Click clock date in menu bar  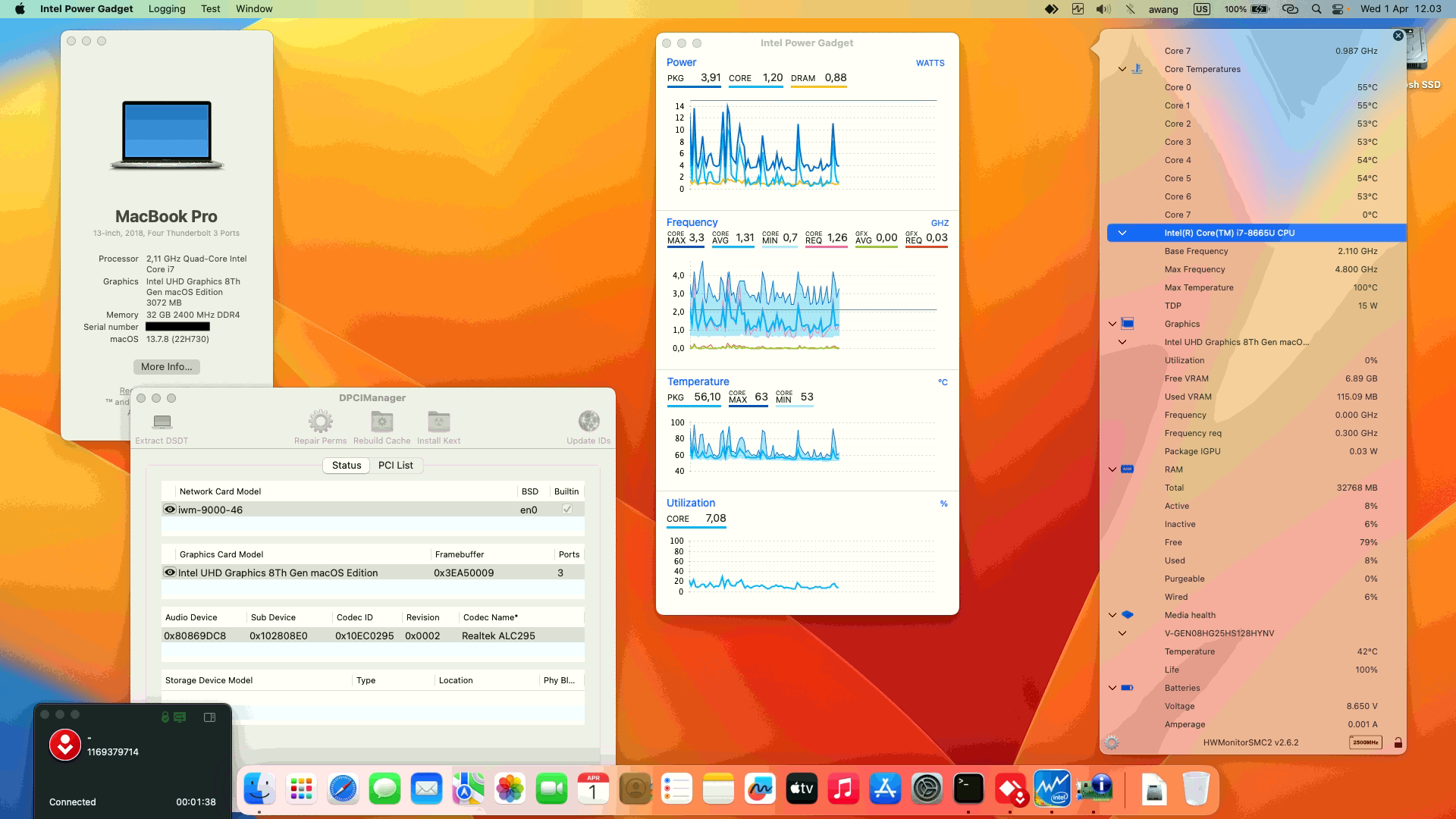[x=1401, y=9]
